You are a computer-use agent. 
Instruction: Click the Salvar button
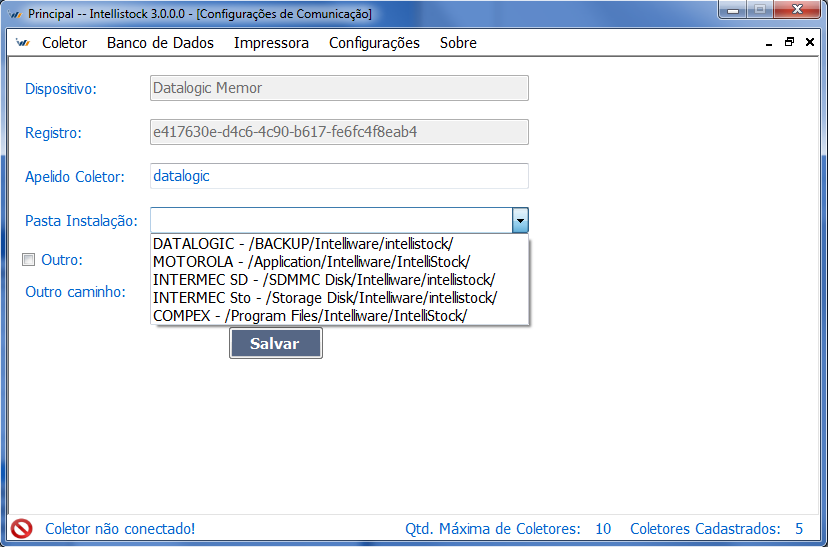pyautogui.click(x=276, y=343)
